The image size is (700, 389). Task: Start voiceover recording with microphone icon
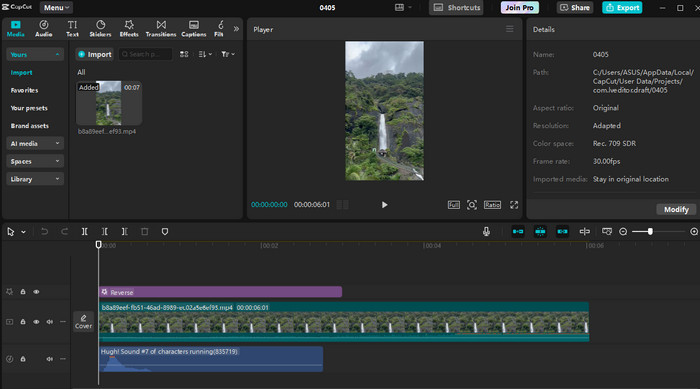[486, 231]
